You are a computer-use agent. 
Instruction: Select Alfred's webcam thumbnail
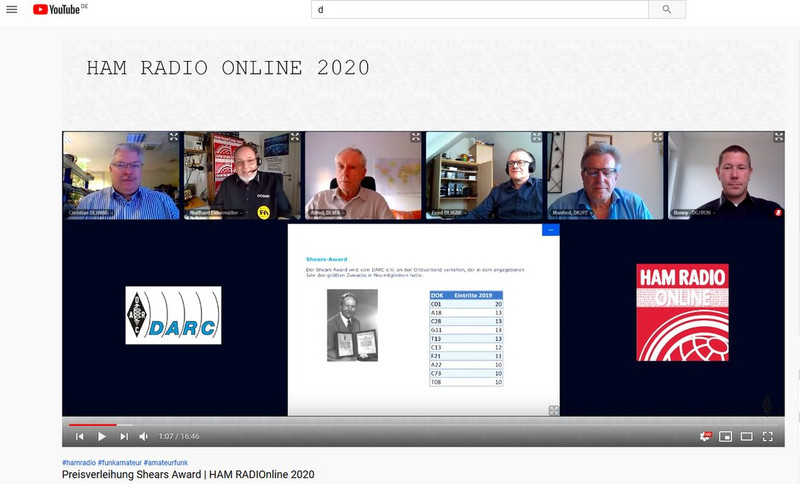pos(363,175)
